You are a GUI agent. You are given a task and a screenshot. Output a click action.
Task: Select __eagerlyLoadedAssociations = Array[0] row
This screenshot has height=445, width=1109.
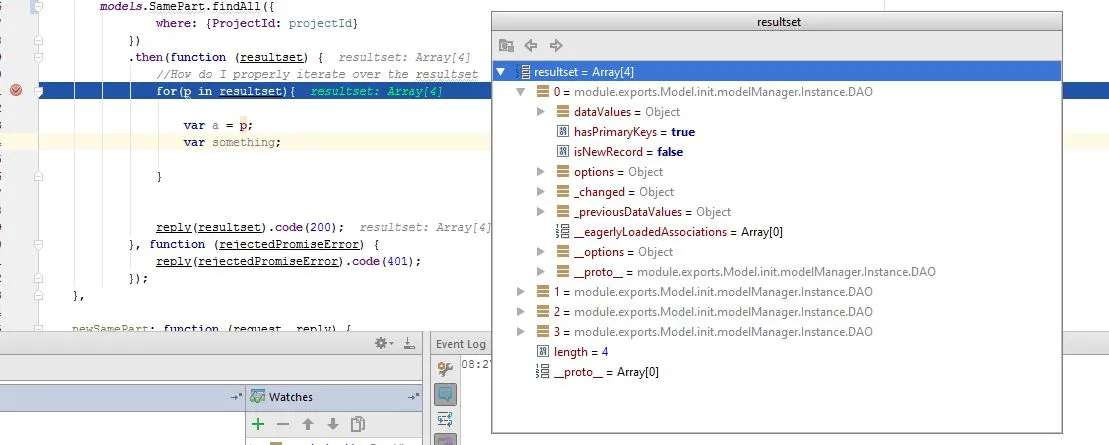[777, 231]
